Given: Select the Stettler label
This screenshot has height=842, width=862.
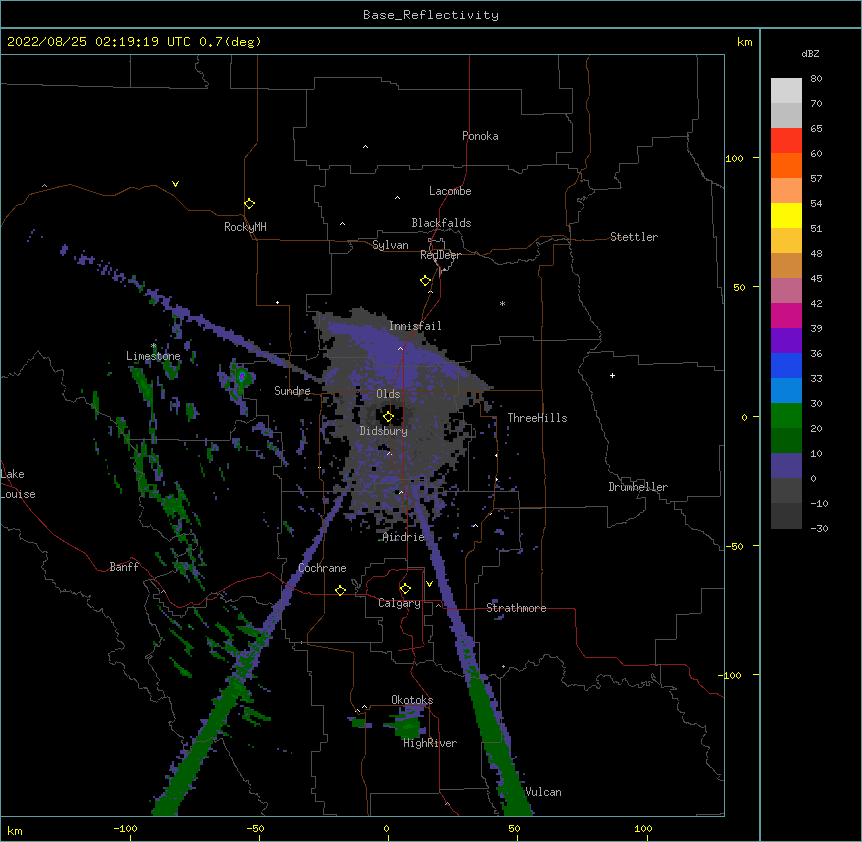Looking at the screenshot, I should 633,237.
